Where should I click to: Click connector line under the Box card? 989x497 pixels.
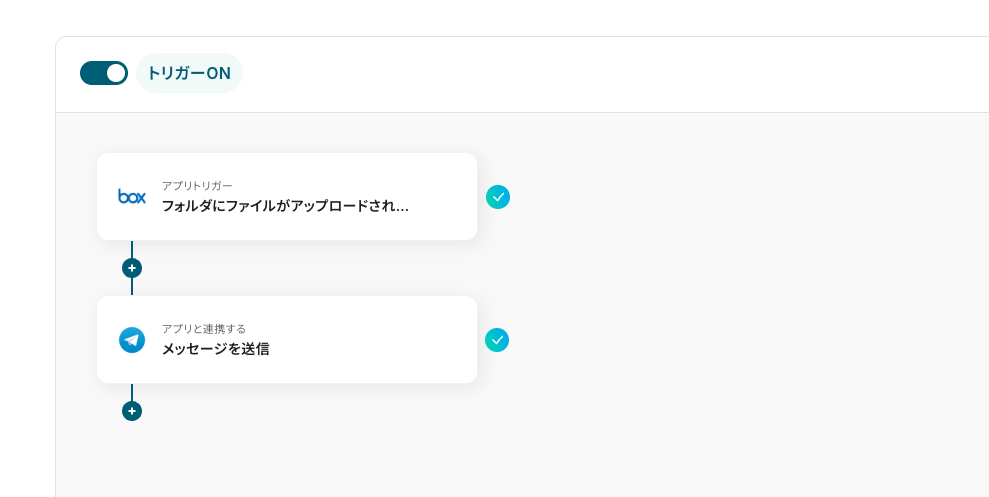click(132, 249)
